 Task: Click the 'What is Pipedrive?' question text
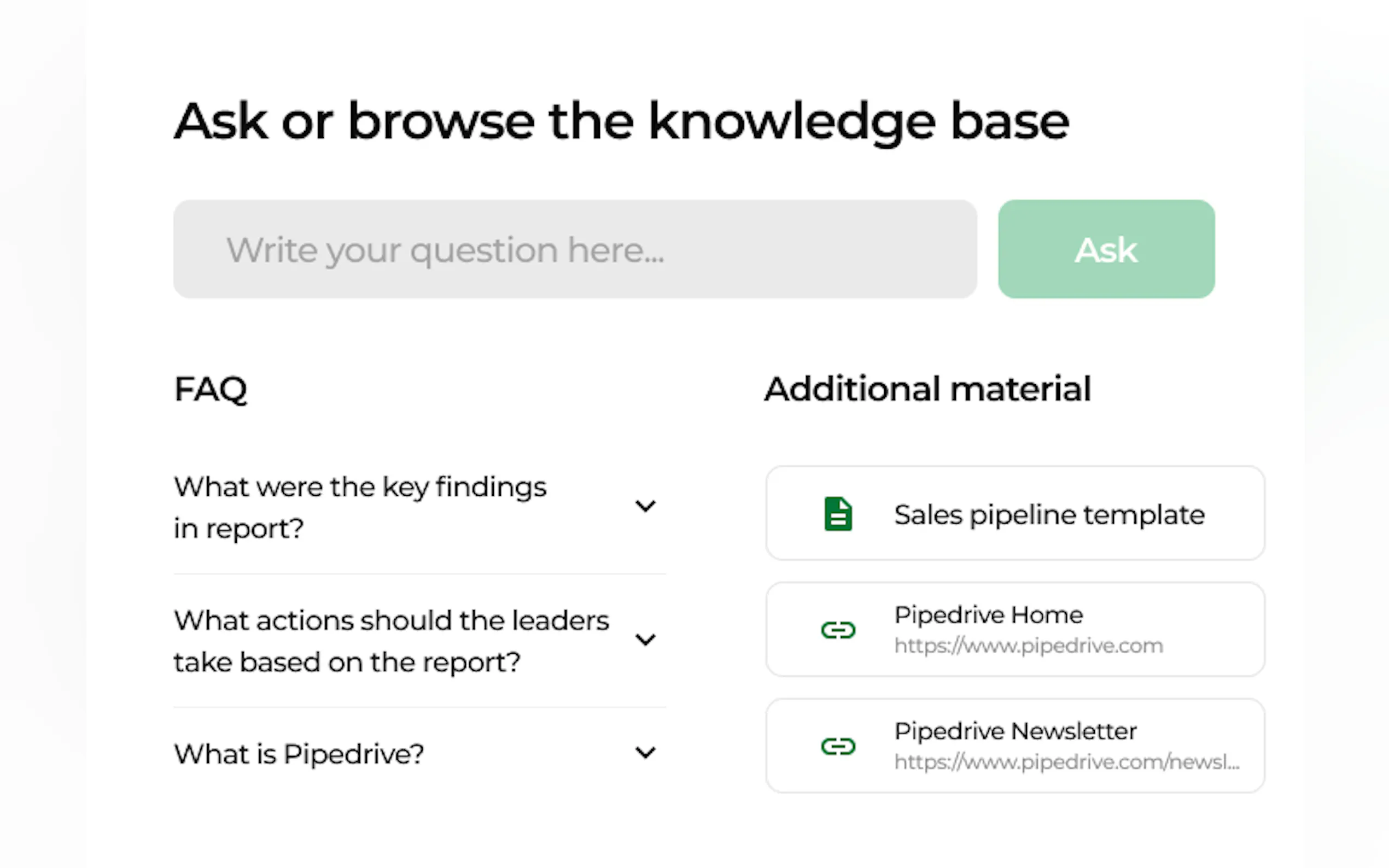[x=299, y=754]
